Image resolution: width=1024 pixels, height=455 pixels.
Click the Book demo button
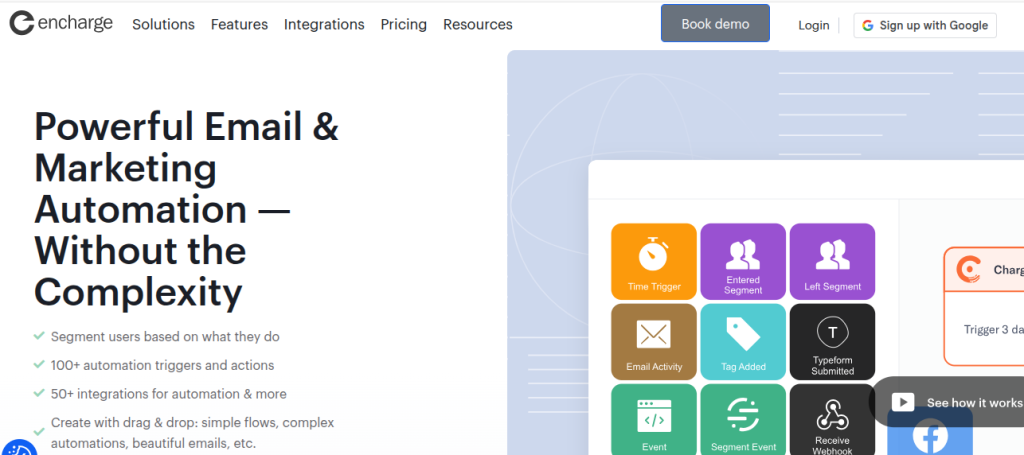(x=715, y=24)
